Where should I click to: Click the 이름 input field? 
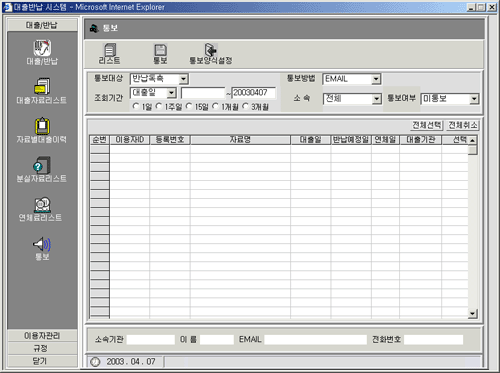tap(217, 340)
